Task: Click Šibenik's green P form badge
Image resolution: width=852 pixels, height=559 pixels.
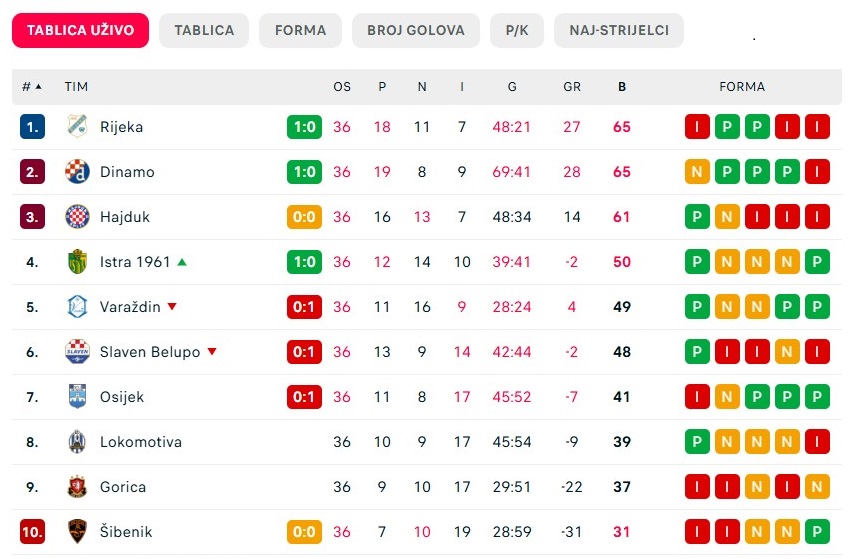Action: pyautogui.click(x=817, y=531)
